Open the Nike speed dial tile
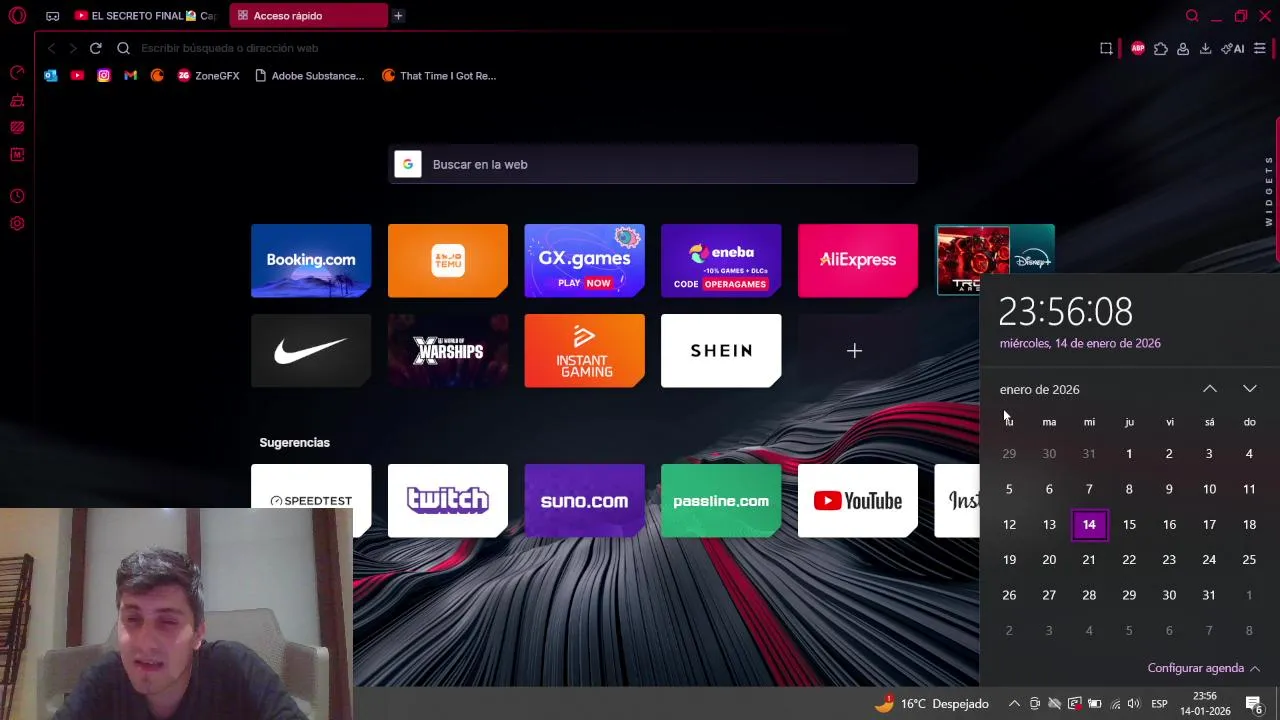Image resolution: width=1280 pixels, height=720 pixels. tap(311, 351)
